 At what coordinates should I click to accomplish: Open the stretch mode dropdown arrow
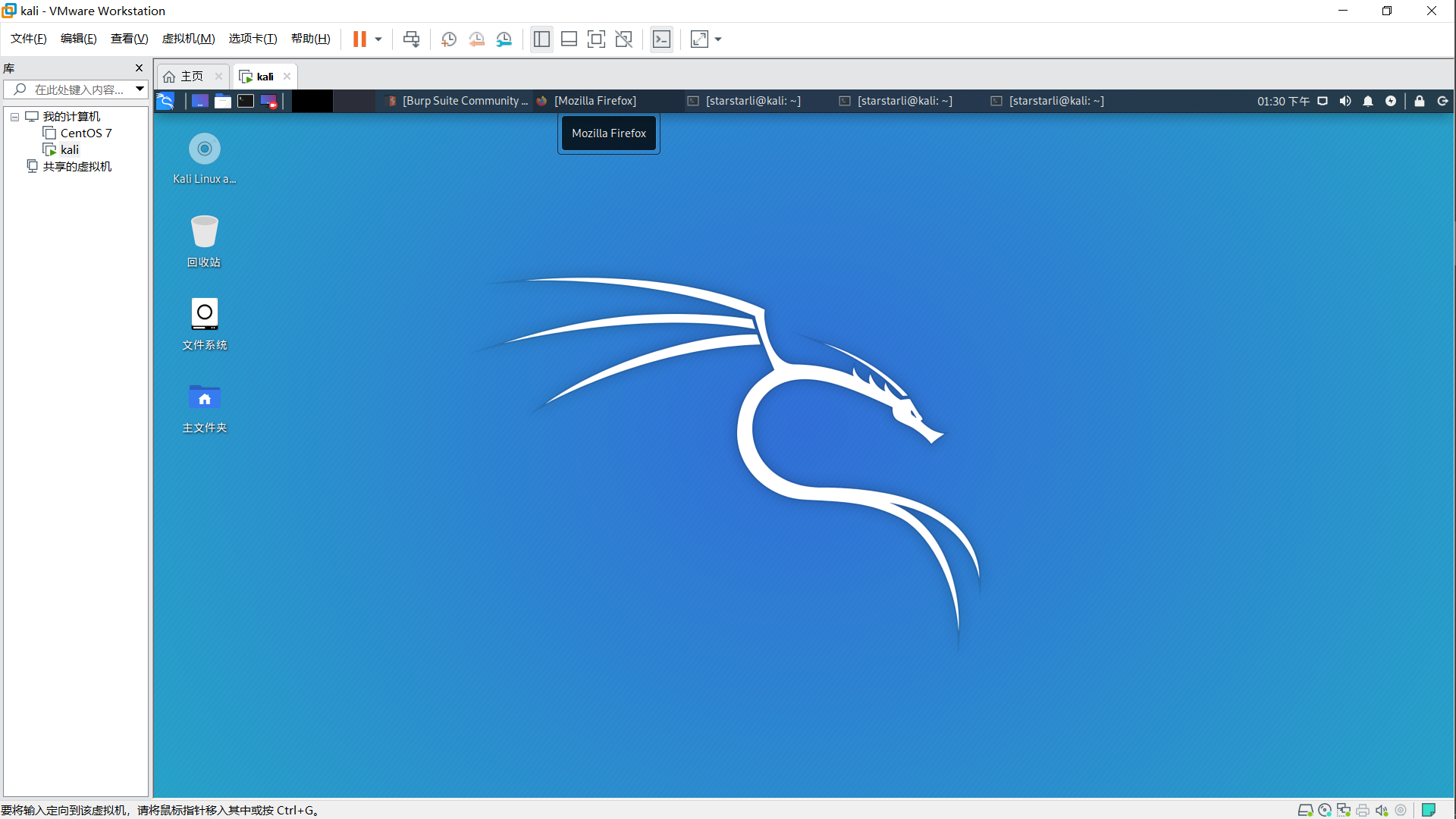point(718,39)
